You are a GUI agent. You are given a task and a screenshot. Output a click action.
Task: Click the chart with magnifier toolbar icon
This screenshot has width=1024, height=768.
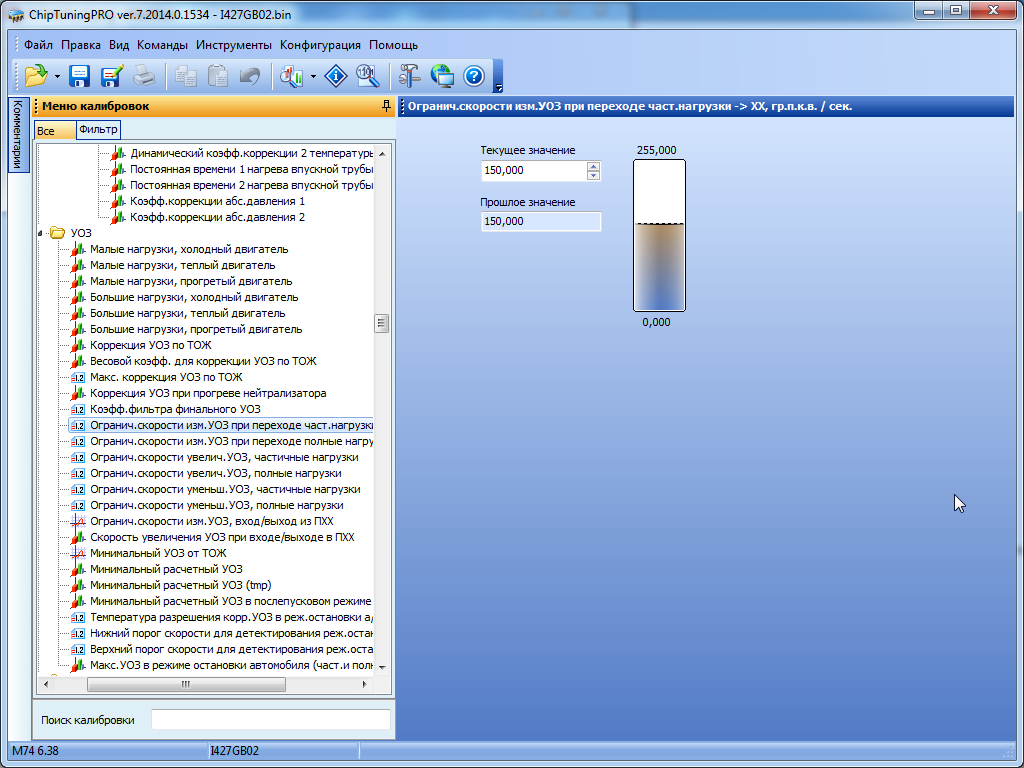click(x=292, y=76)
